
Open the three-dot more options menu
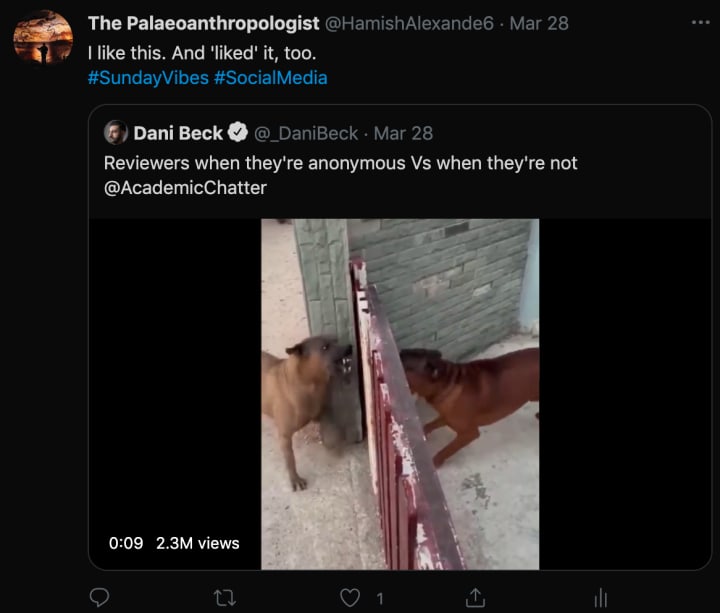tap(701, 22)
